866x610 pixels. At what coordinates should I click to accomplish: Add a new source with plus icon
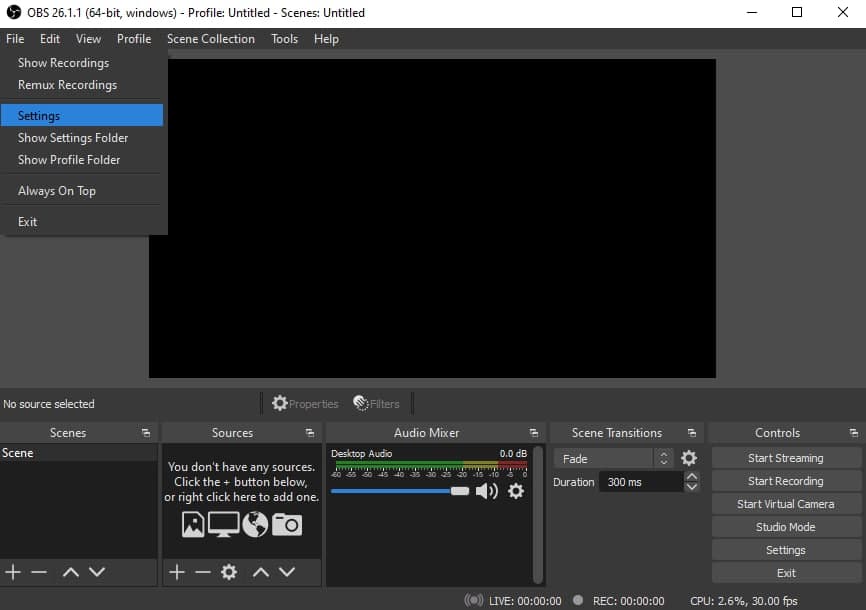pyautogui.click(x=176, y=572)
